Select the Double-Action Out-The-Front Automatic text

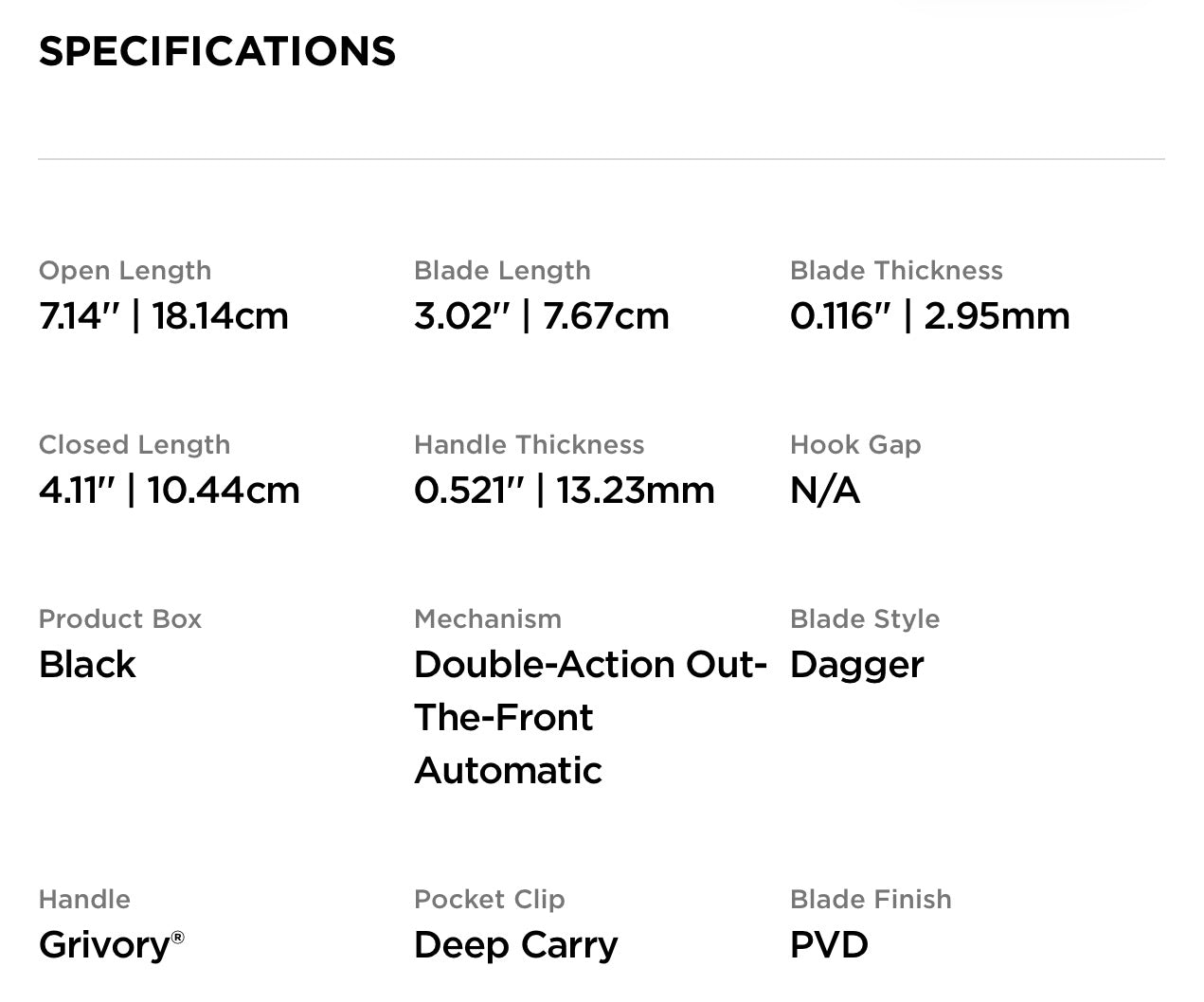[590, 717]
